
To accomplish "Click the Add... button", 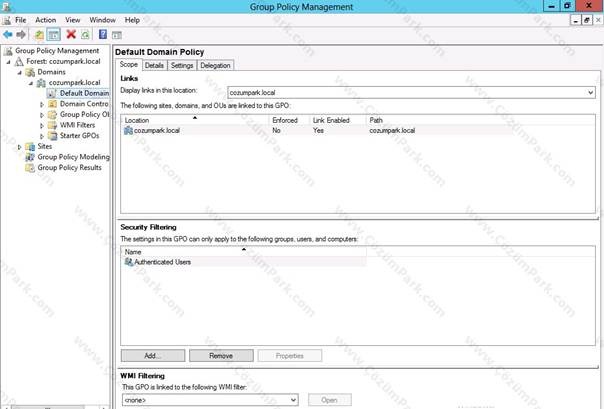I will 153,355.
